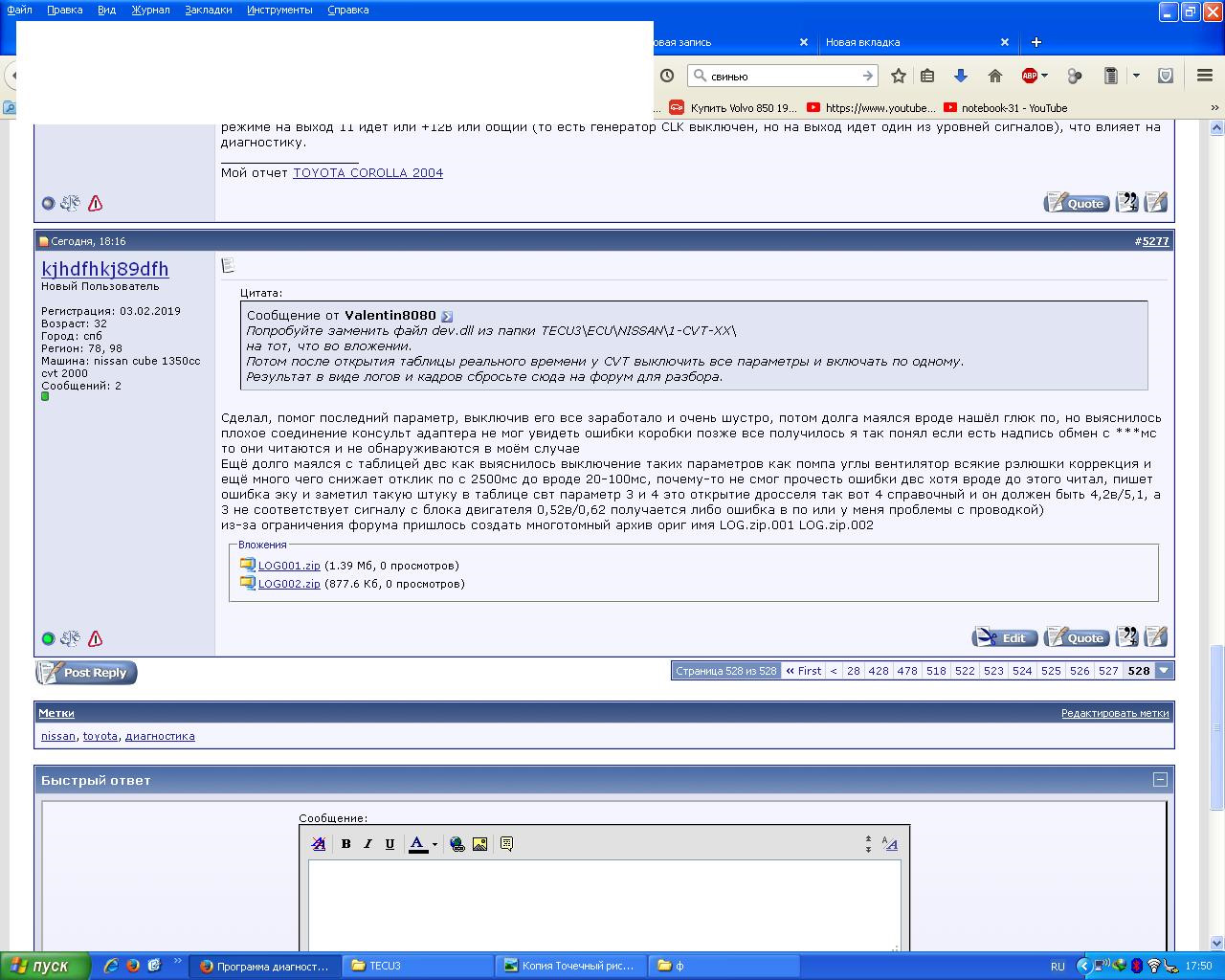Click editor size stepper arrows
This screenshot has height=980, width=1225.
868,844
